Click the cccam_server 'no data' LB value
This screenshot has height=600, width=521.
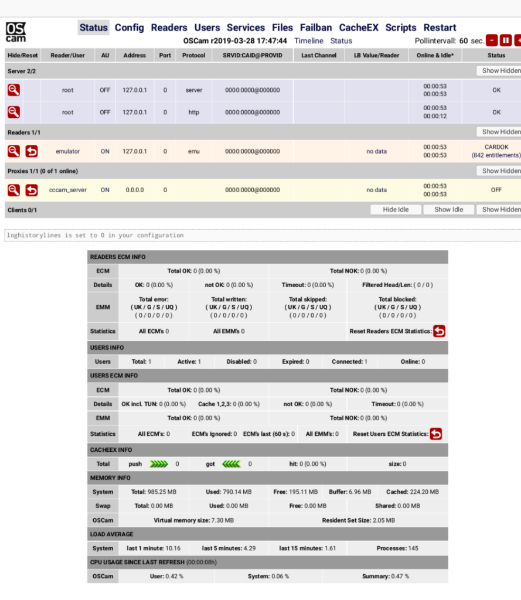tap(376, 190)
